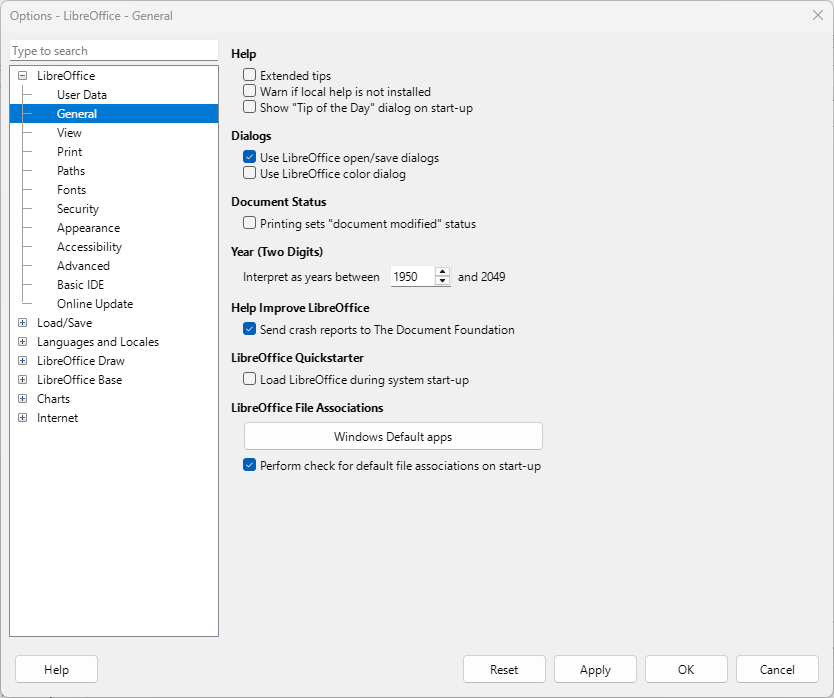The height and width of the screenshot is (698, 834).
Task: Enable the Extended tips checkbox
Action: click(x=249, y=75)
